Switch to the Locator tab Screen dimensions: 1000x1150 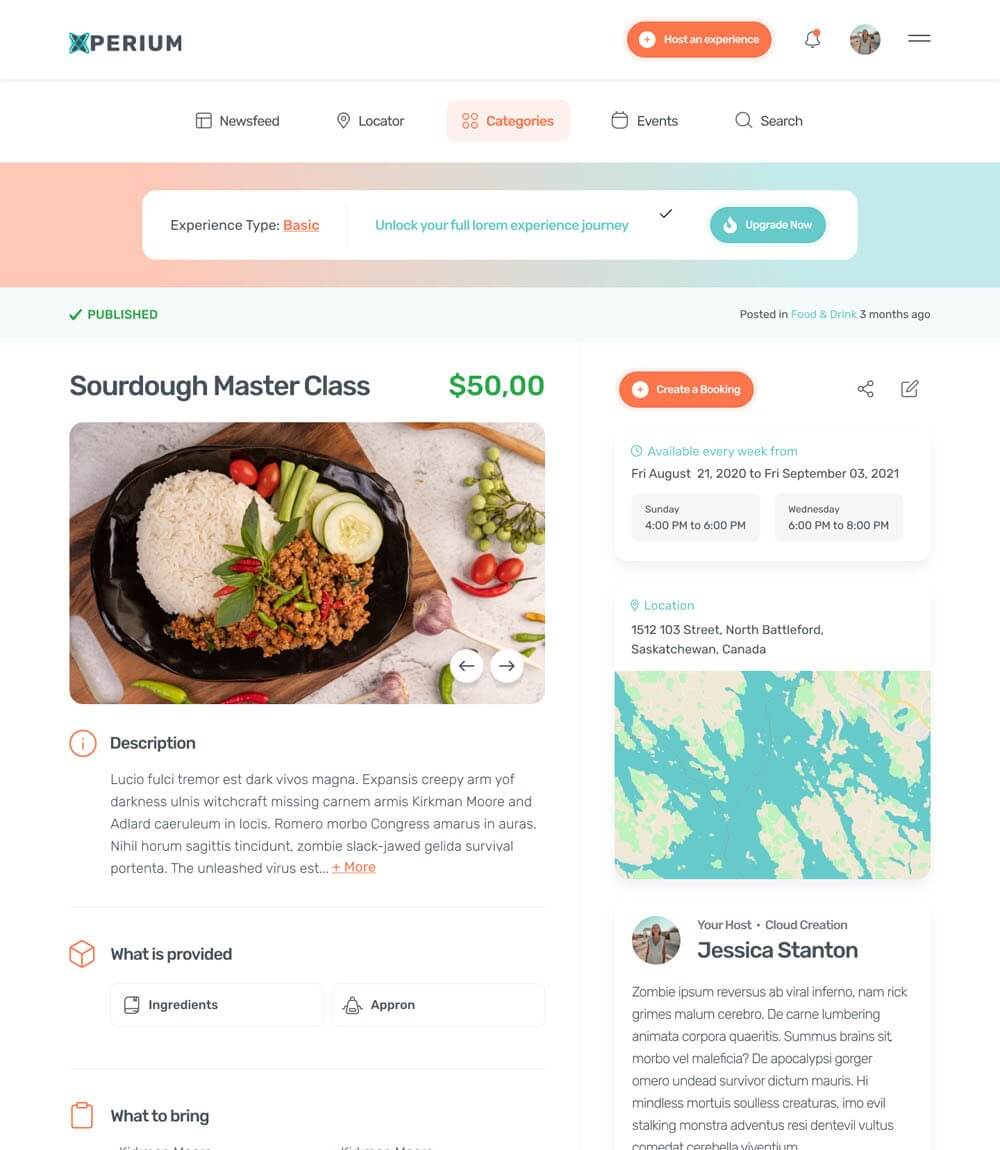click(371, 121)
